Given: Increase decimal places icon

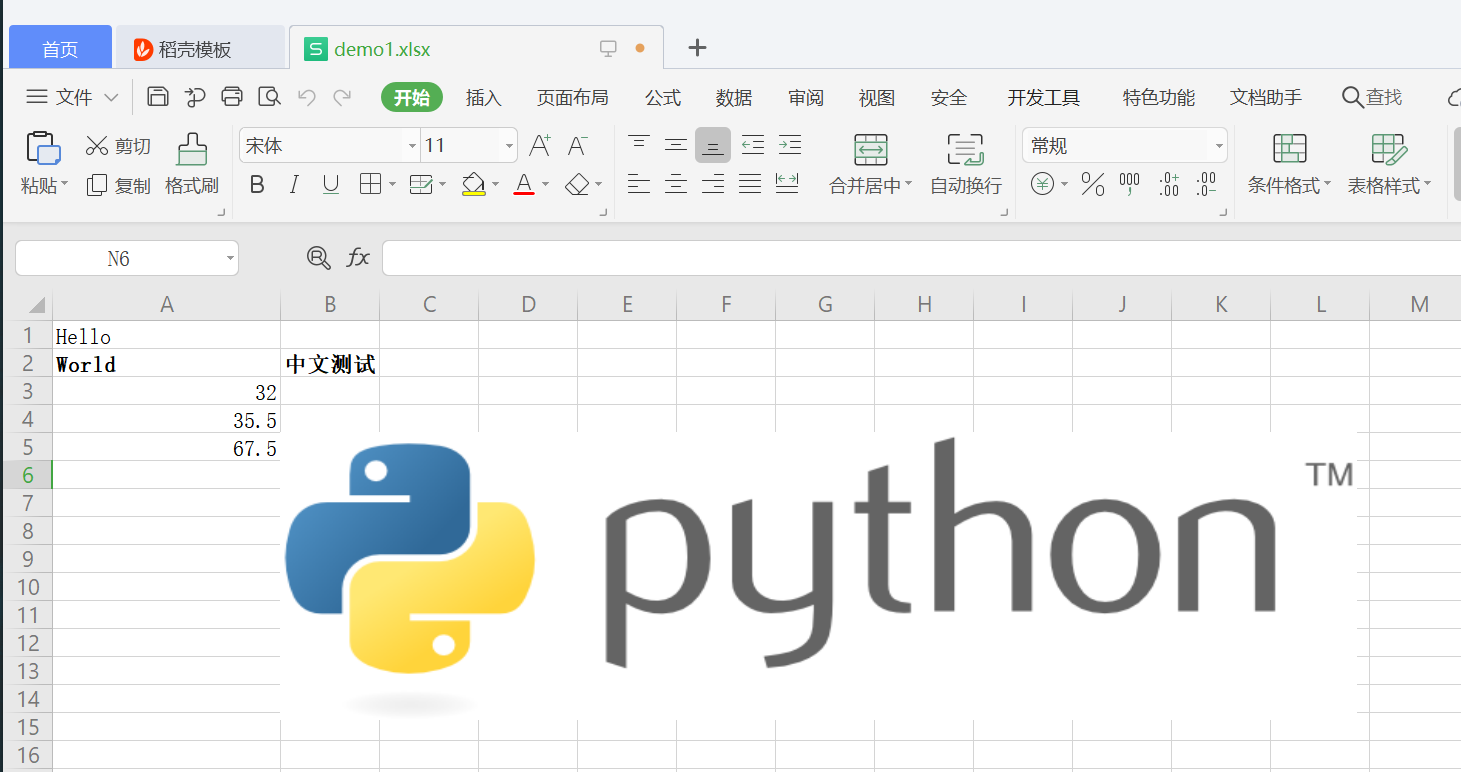Looking at the screenshot, I should tap(1168, 184).
